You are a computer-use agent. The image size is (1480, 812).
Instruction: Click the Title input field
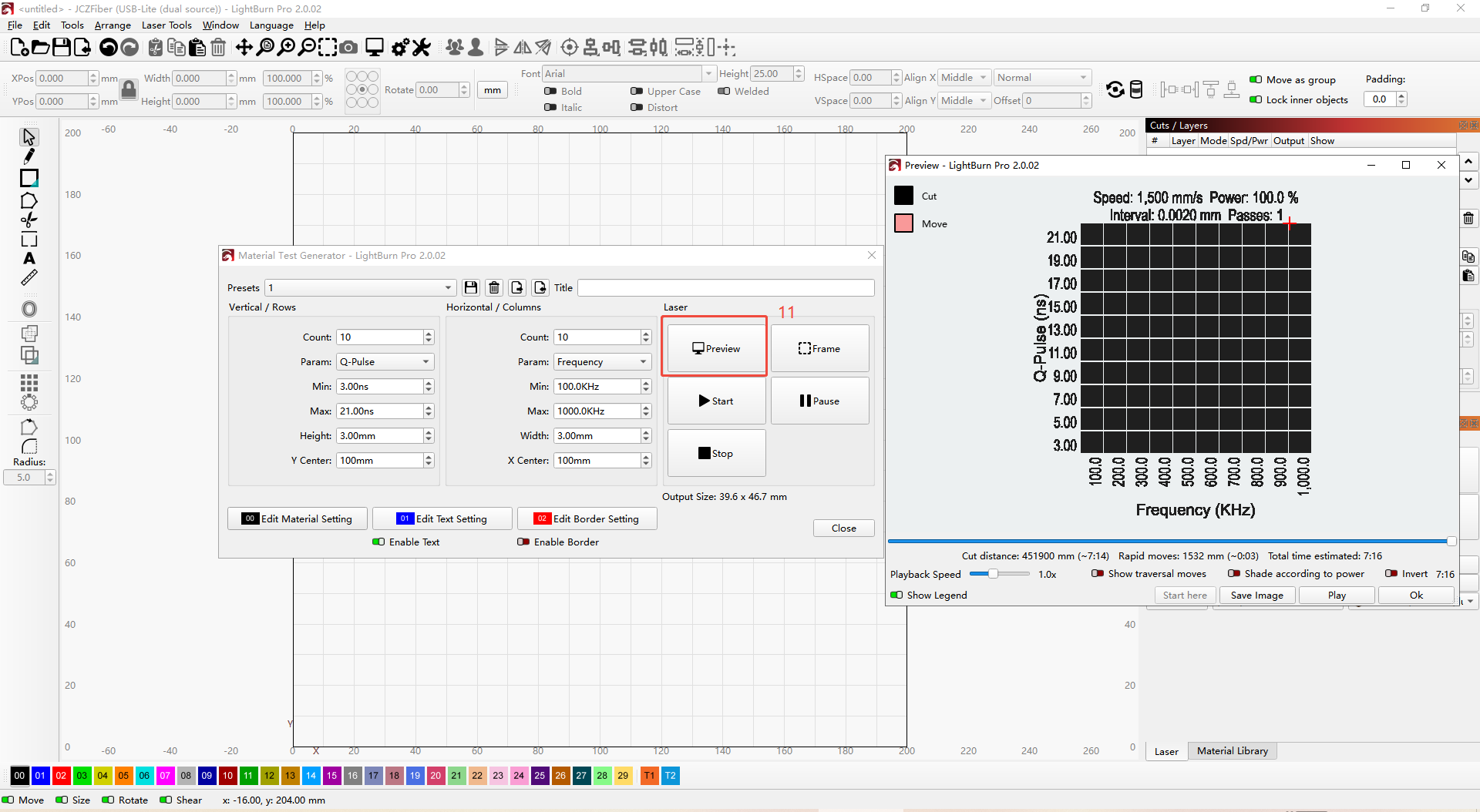[x=726, y=287]
